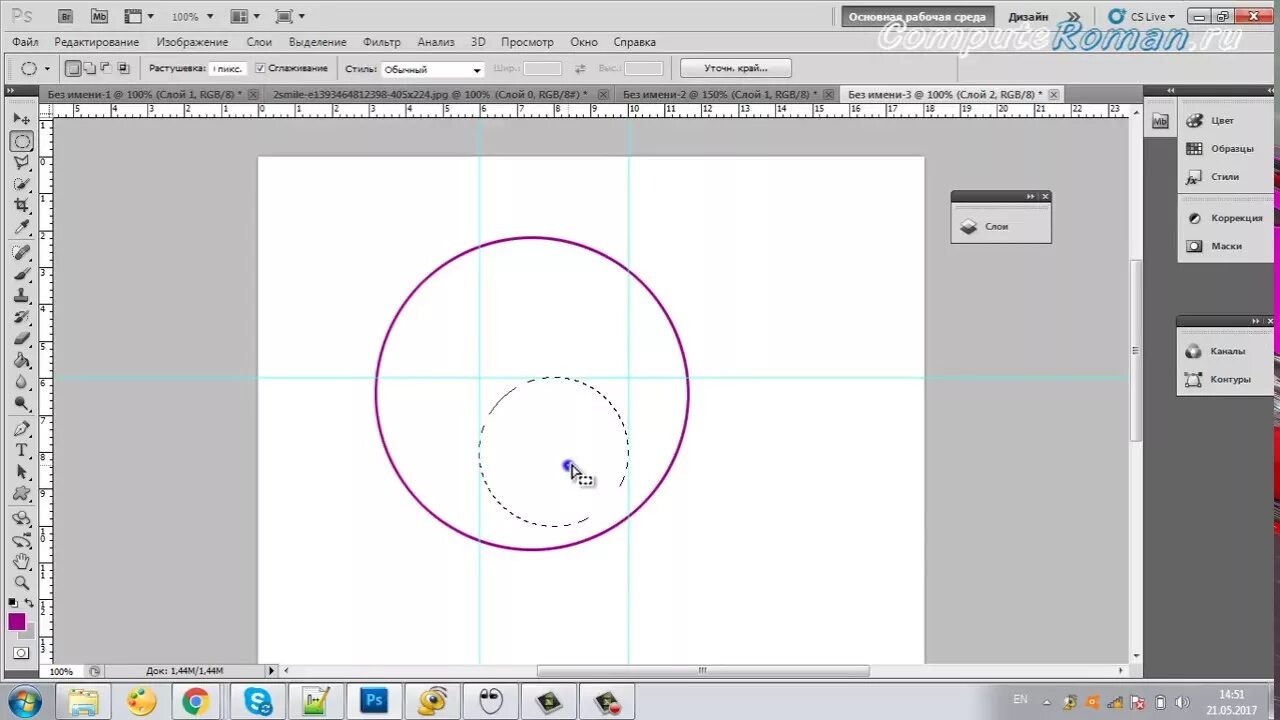Open the Стили panel

(1224, 177)
